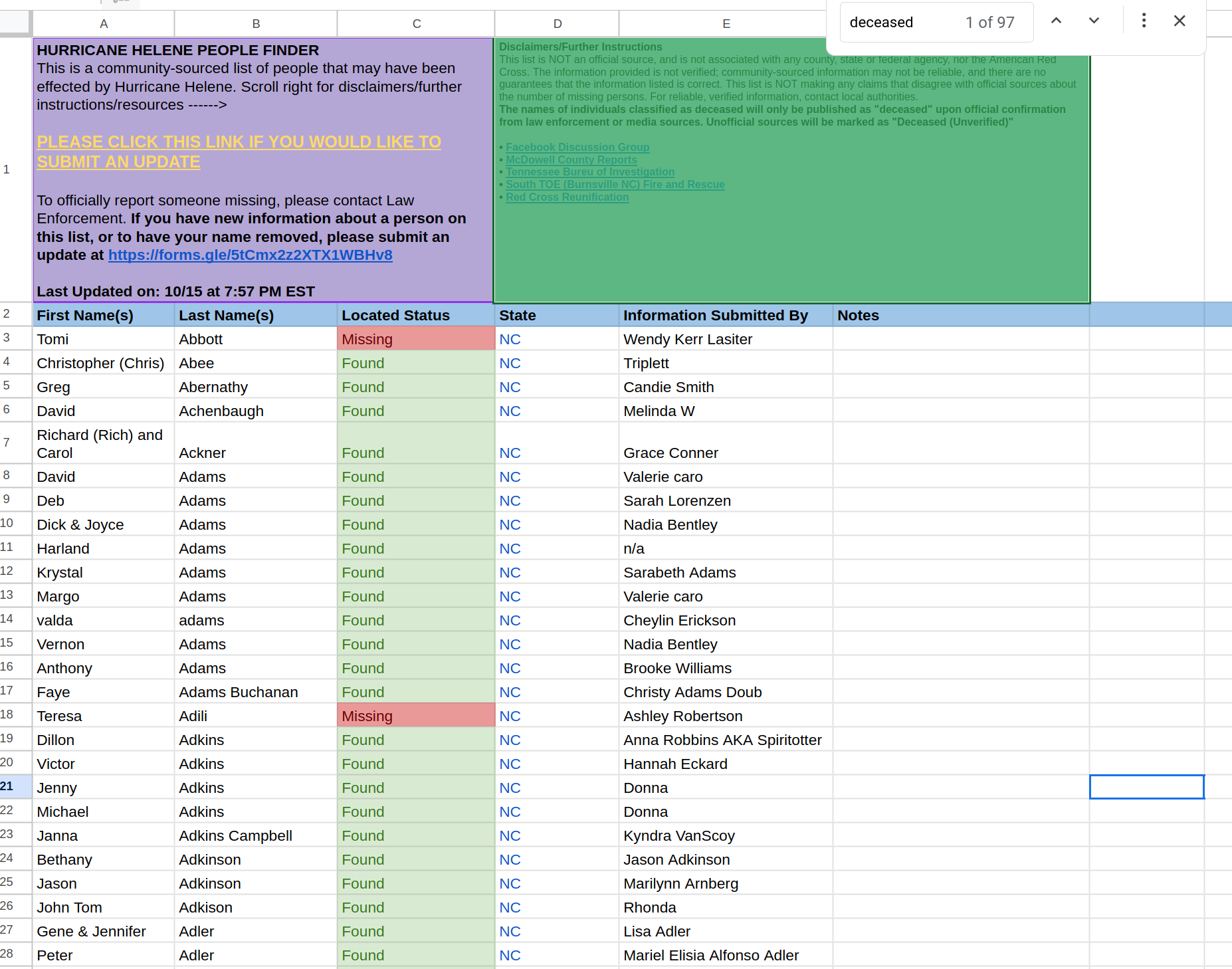The image size is (1232, 969).
Task: Click the 'Marilynn Arnberg' cell
Action: click(x=726, y=883)
